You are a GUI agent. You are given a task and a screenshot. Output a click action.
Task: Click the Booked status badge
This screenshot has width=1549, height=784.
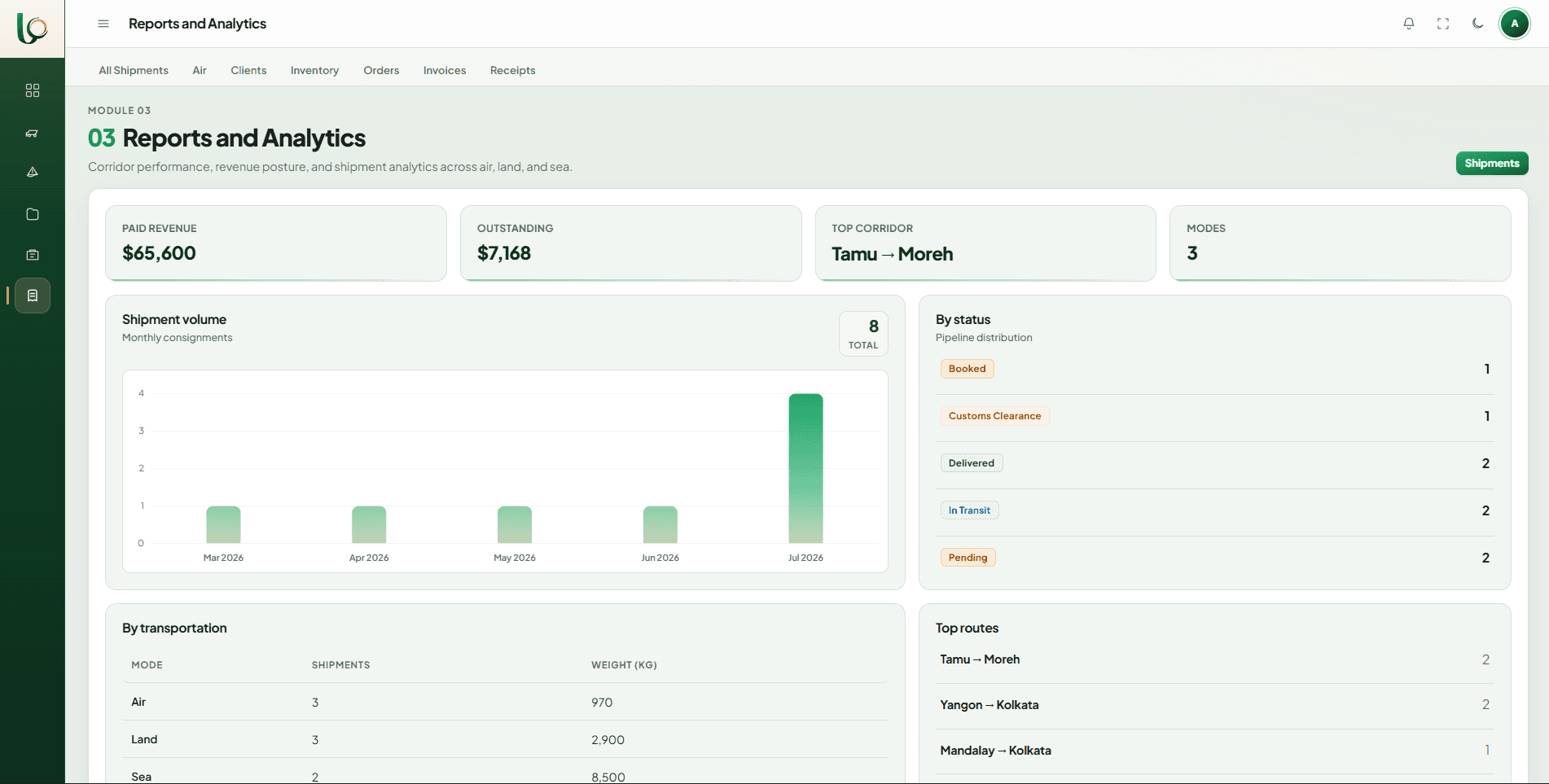[x=967, y=369]
